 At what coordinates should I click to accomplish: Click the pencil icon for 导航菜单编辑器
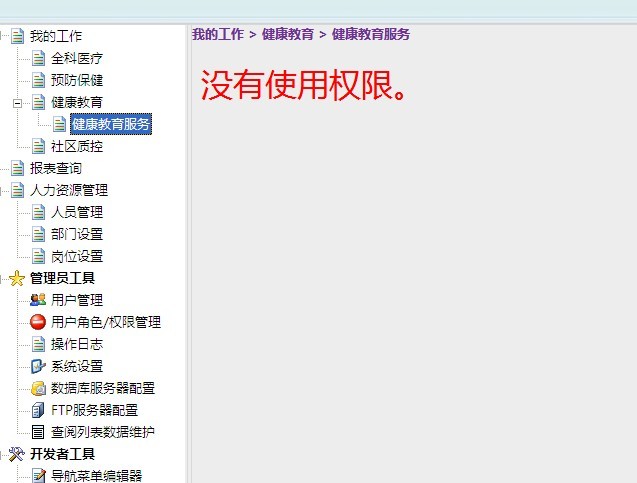39,476
